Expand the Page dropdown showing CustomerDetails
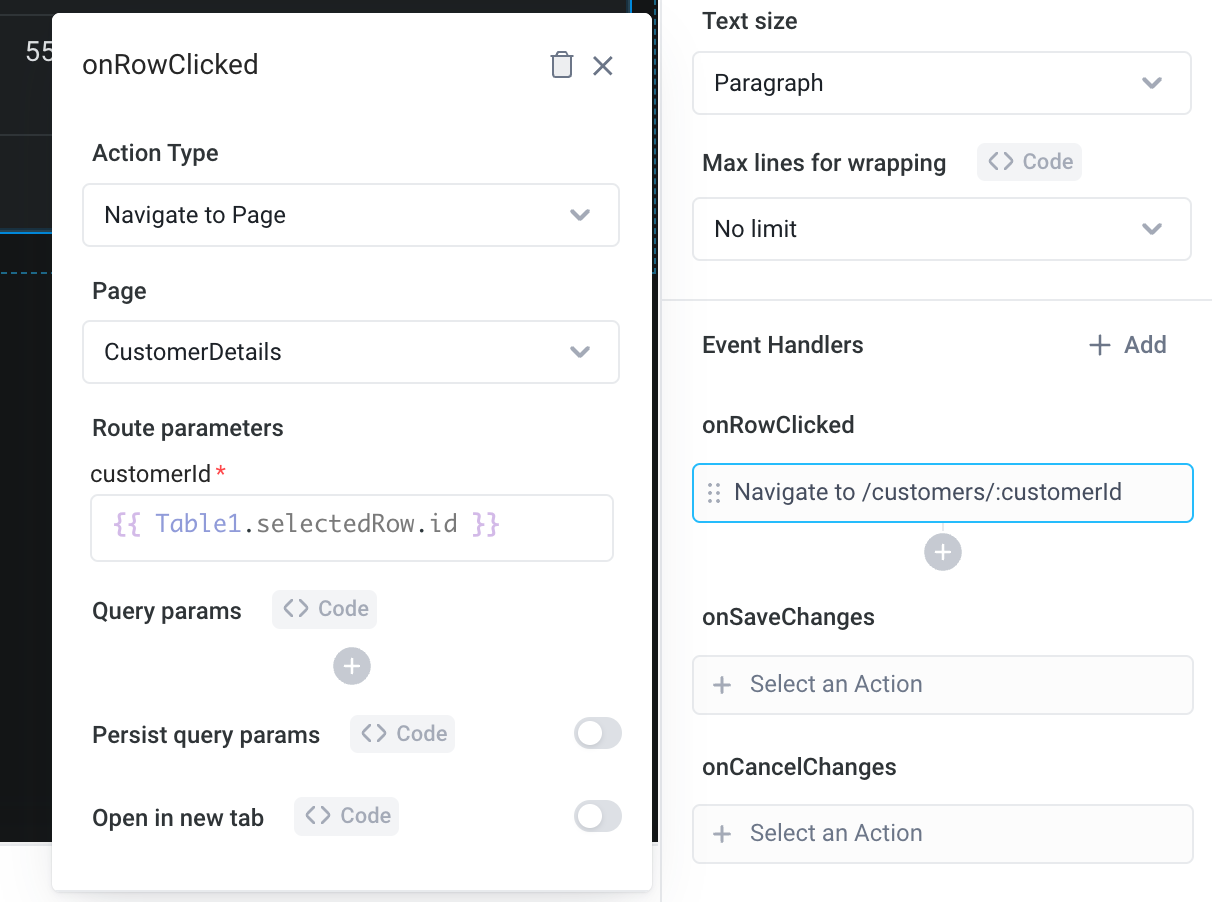Screen dimensions: 1212x902 351,352
